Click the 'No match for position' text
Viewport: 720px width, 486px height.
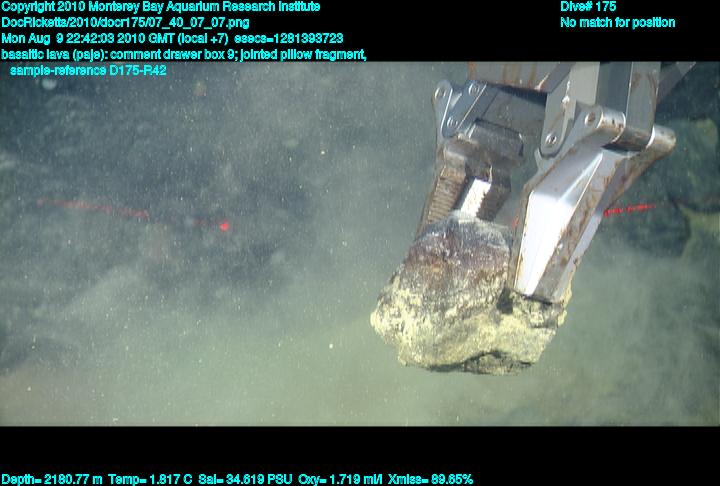(618, 23)
